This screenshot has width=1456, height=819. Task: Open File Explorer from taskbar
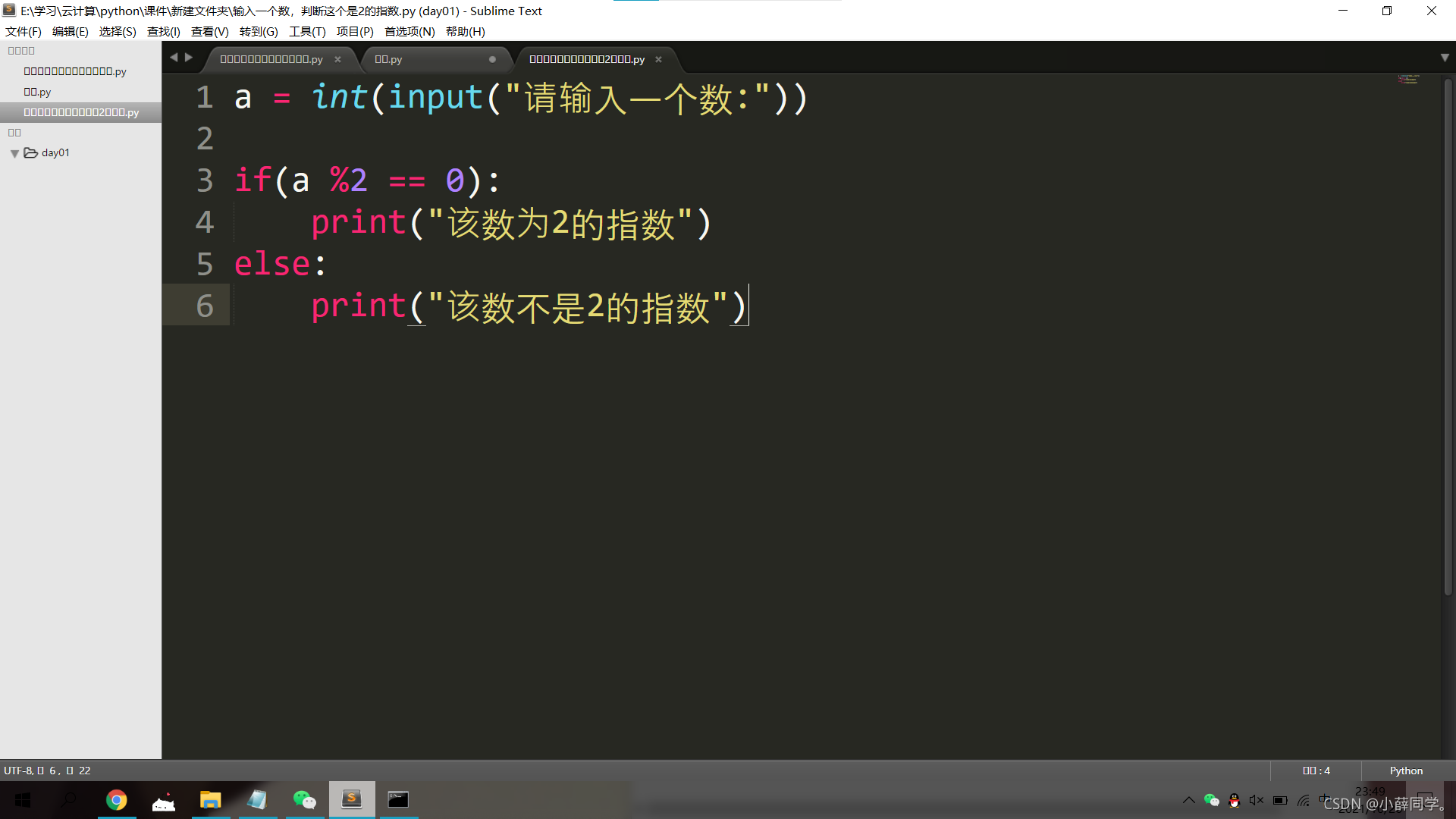[210, 800]
